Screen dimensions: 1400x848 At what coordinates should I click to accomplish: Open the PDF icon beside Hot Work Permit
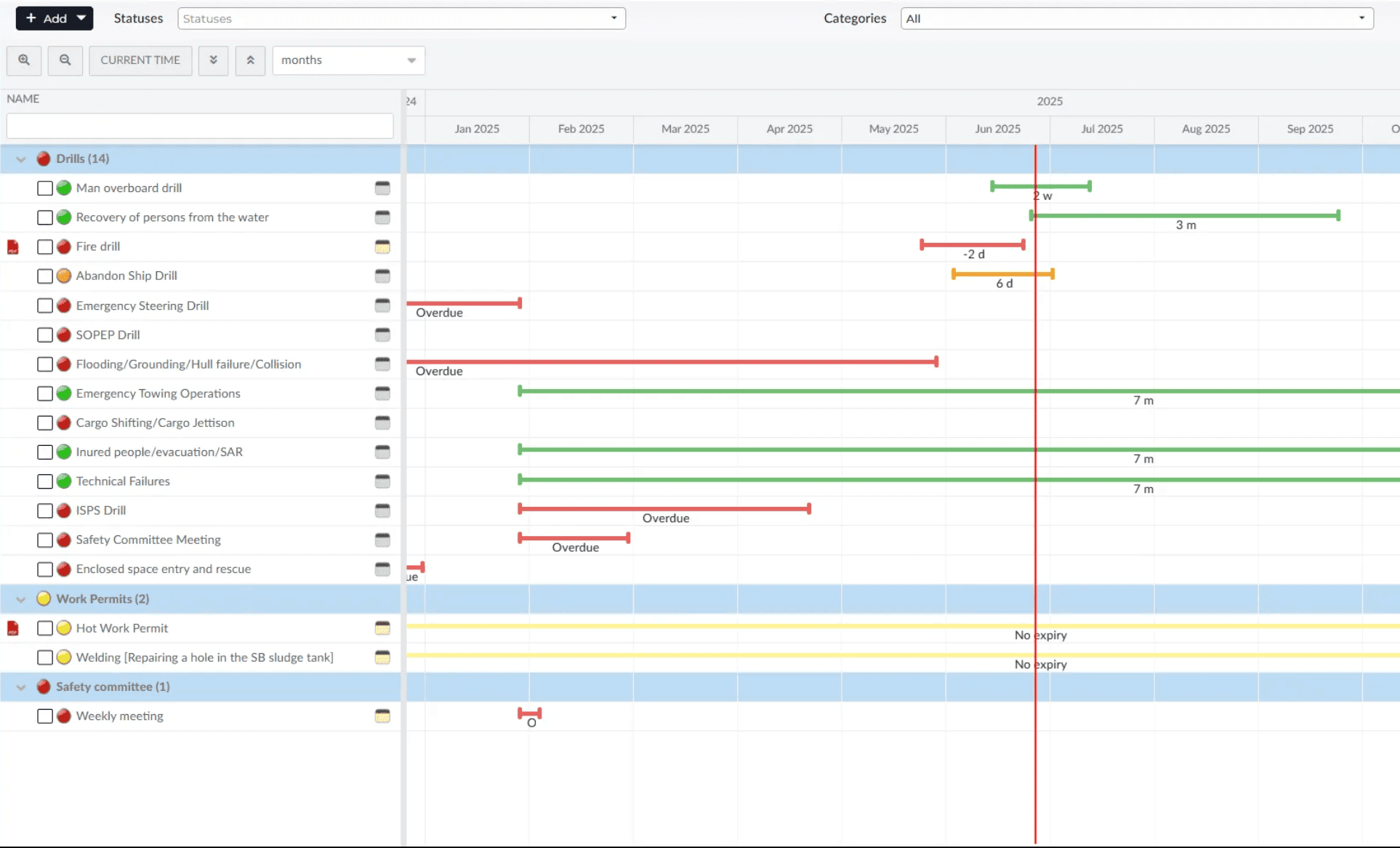pos(13,628)
